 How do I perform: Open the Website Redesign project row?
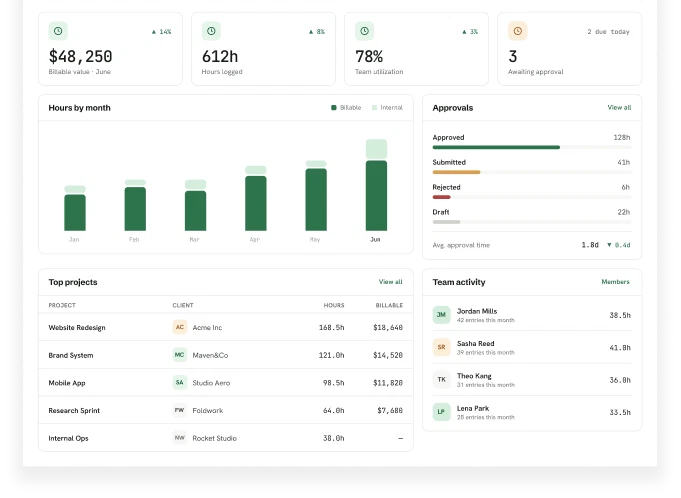pos(226,327)
